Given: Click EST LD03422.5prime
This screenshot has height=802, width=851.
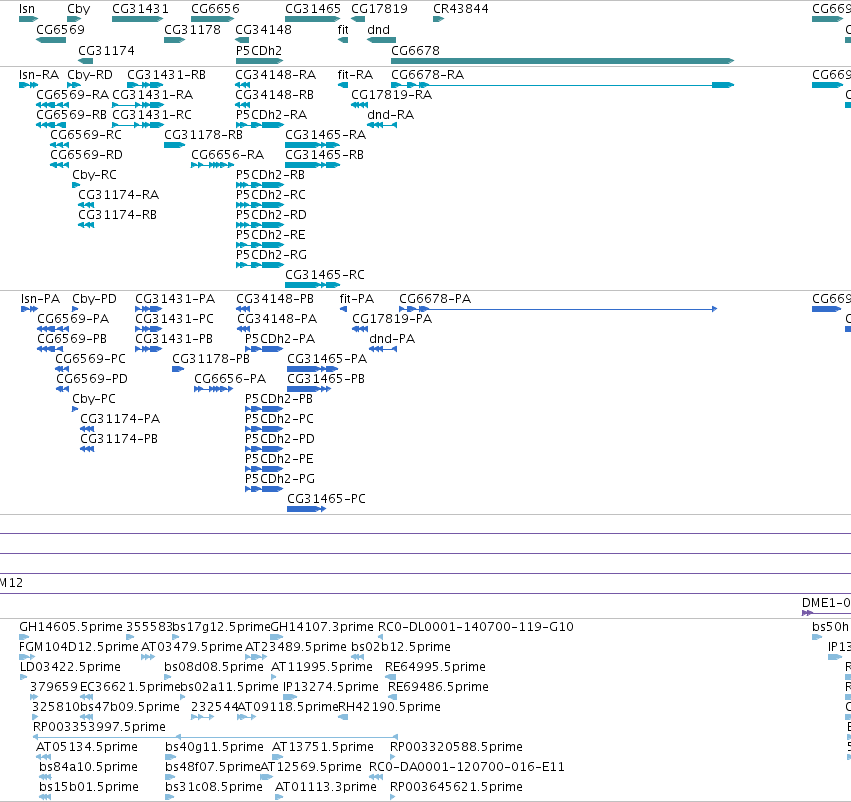Looking at the screenshot, I should click(70, 667).
